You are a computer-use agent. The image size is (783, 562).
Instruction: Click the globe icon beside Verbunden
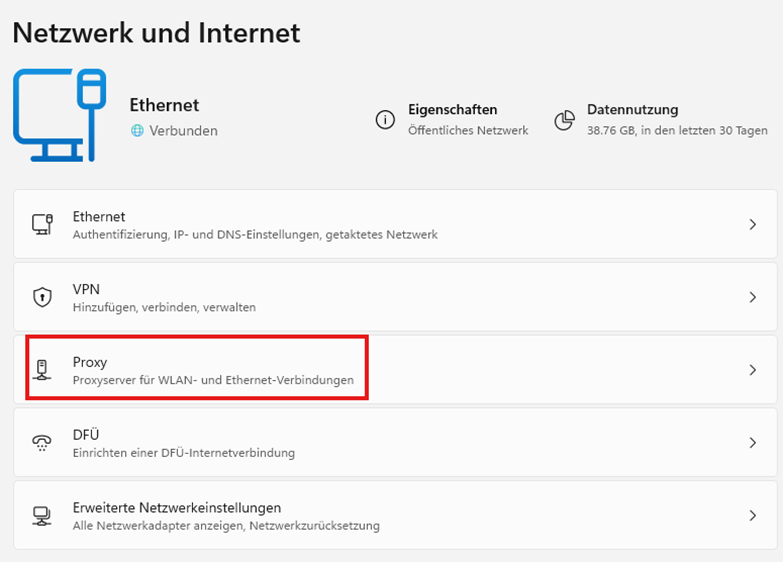coord(137,131)
